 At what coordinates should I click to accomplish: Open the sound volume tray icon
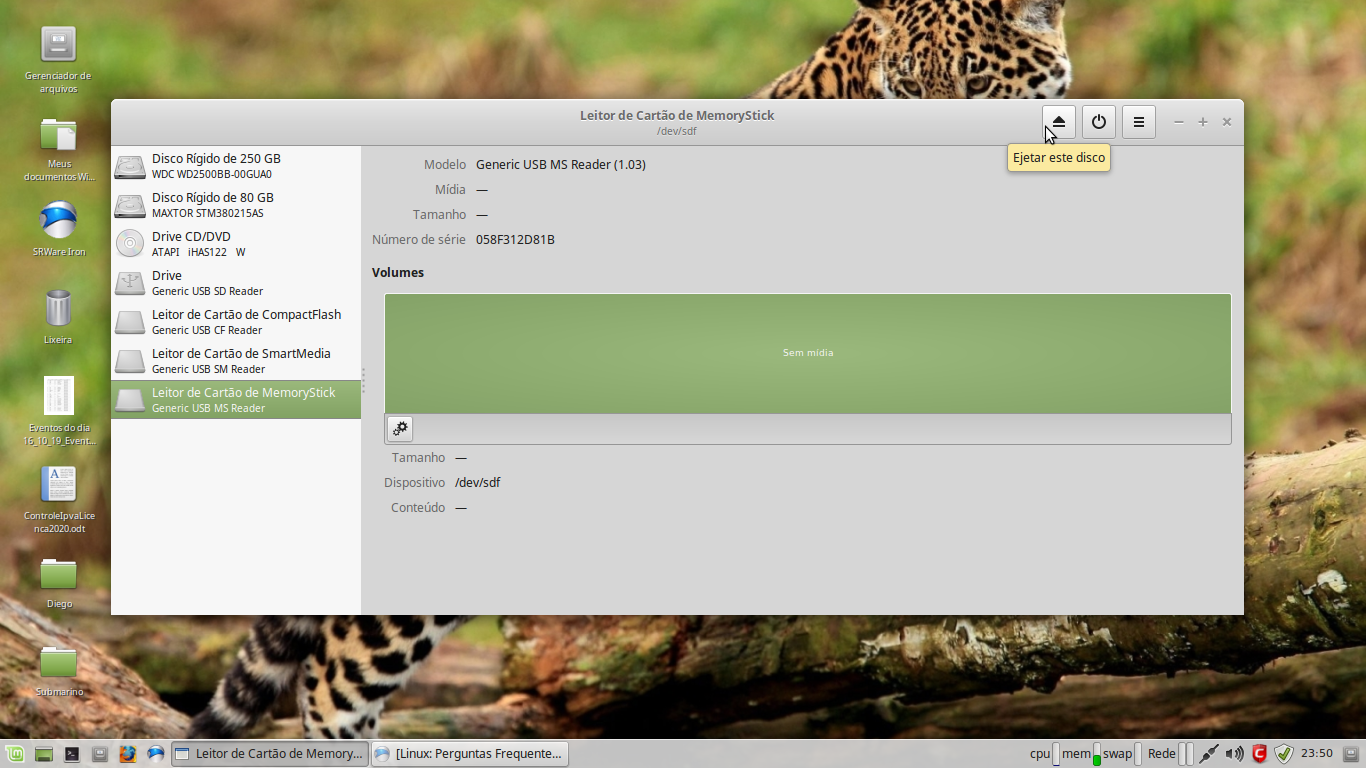1235,754
